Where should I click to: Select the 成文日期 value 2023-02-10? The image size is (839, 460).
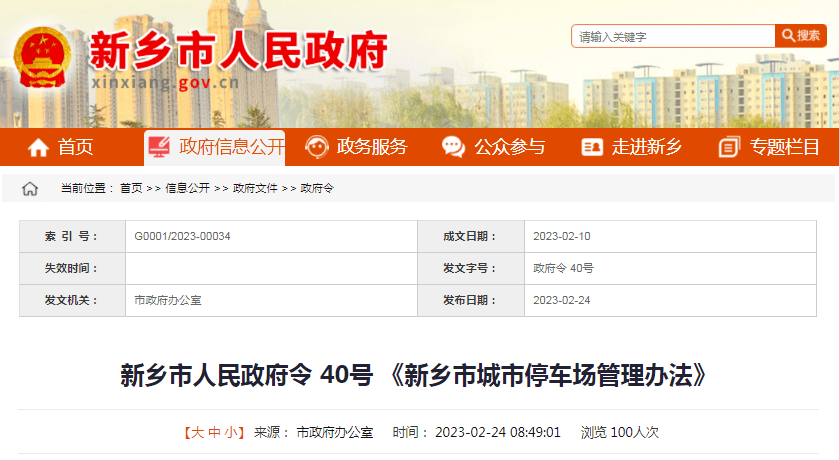pyautogui.click(x=562, y=236)
